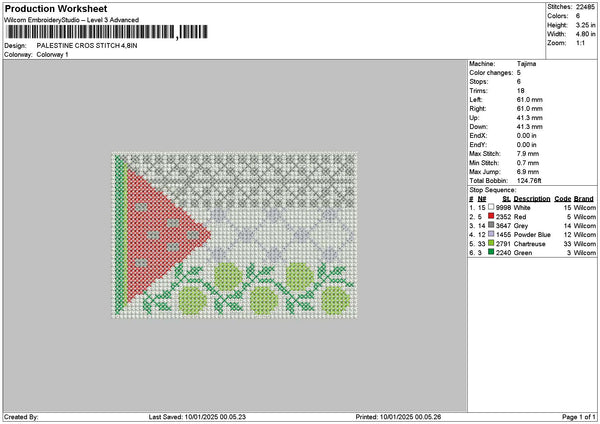Select the text Wilcom EmbroideryStudio – Level 3 Advanced
The image size is (600, 424).
tap(72, 20)
